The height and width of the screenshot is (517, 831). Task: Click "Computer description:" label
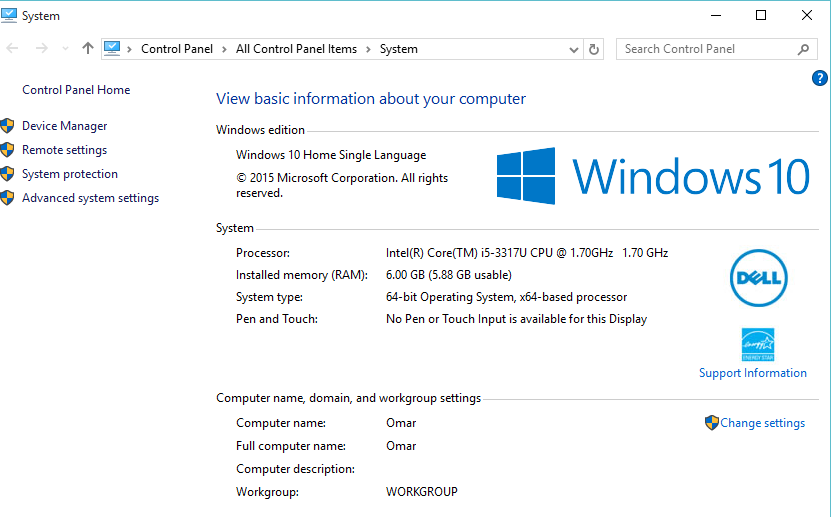pos(296,469)
